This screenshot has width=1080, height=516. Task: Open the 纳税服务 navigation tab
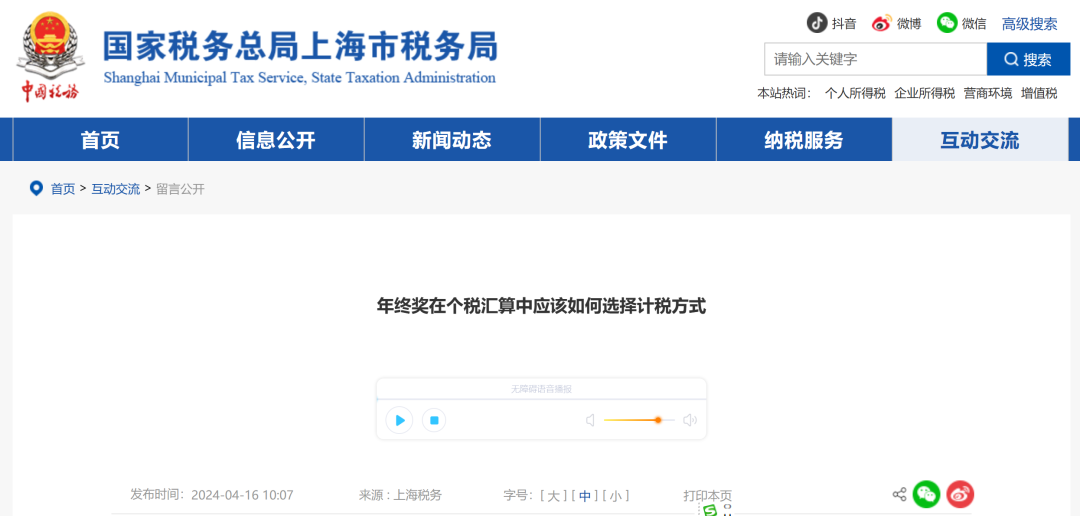tap(804, 140)
